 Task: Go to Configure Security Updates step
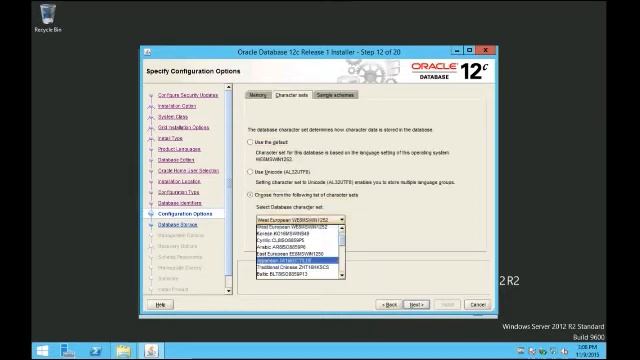pos(188,95)
